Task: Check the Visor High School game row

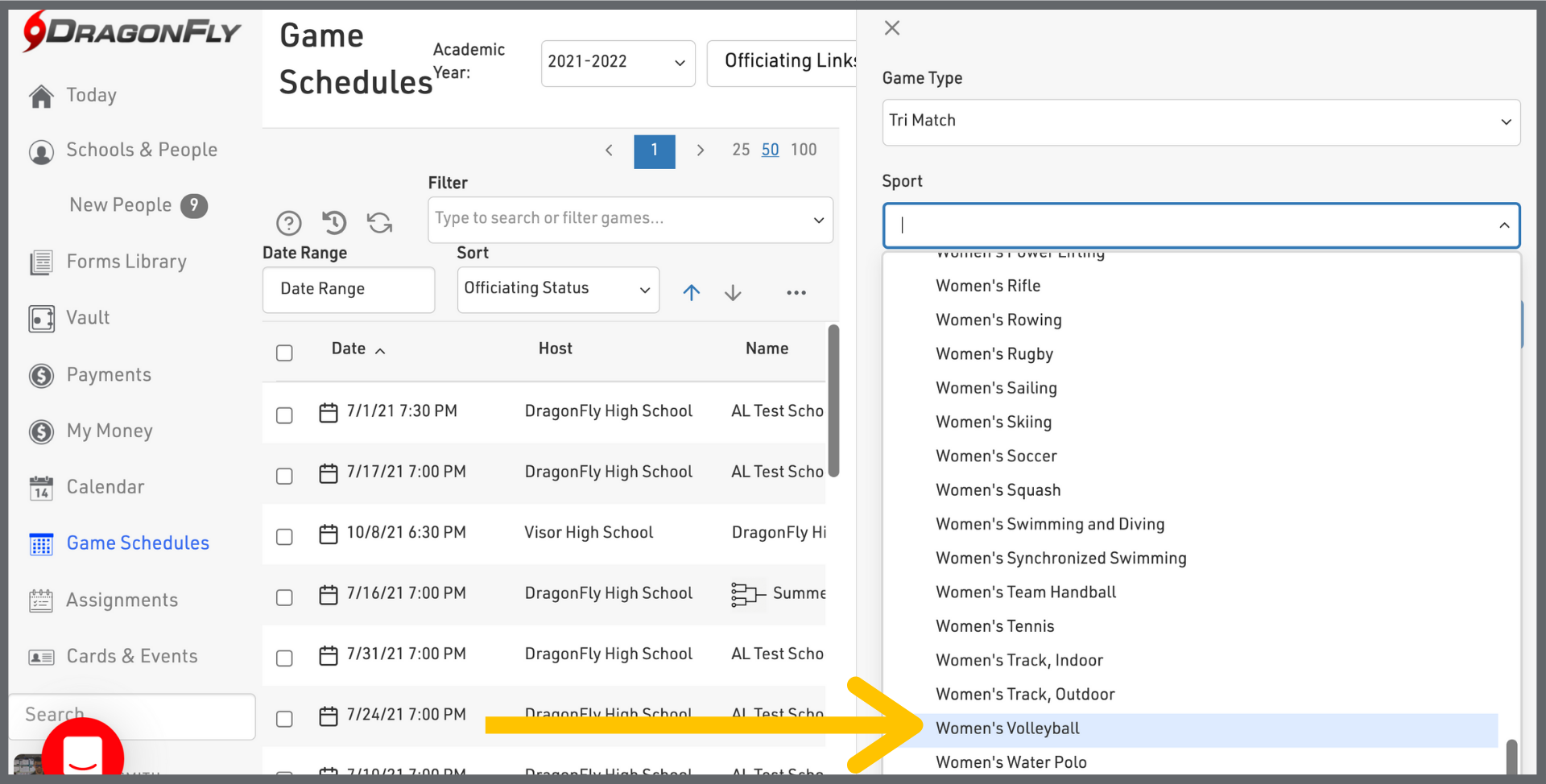Action: 284,537
